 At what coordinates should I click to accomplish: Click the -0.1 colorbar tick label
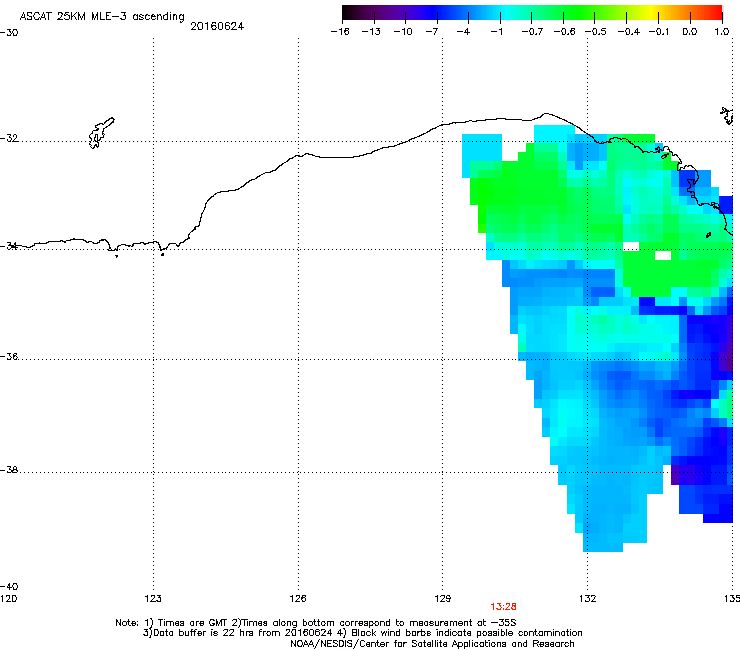[x=659, y=32]
